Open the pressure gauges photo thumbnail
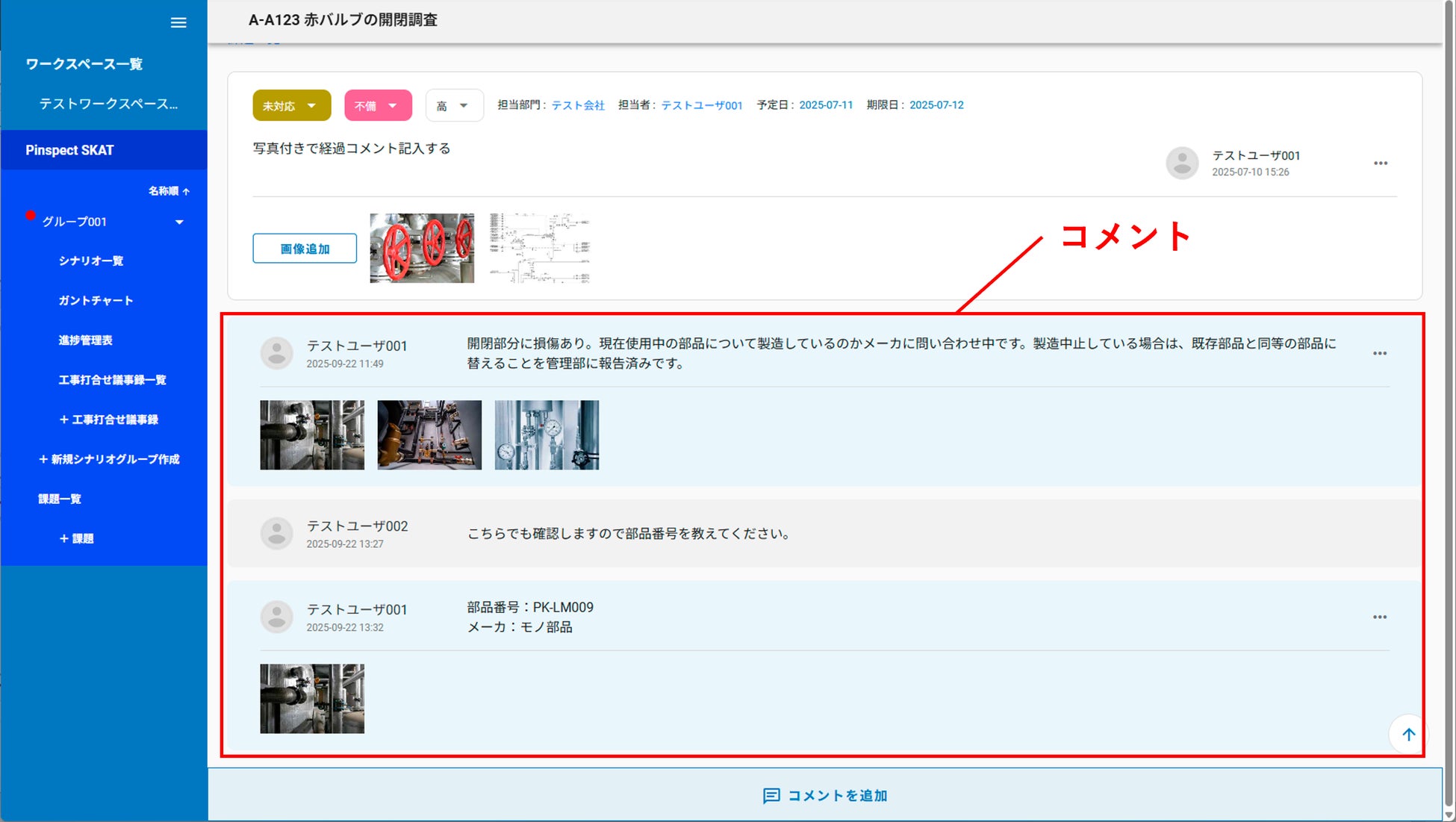 pos(547,435)
